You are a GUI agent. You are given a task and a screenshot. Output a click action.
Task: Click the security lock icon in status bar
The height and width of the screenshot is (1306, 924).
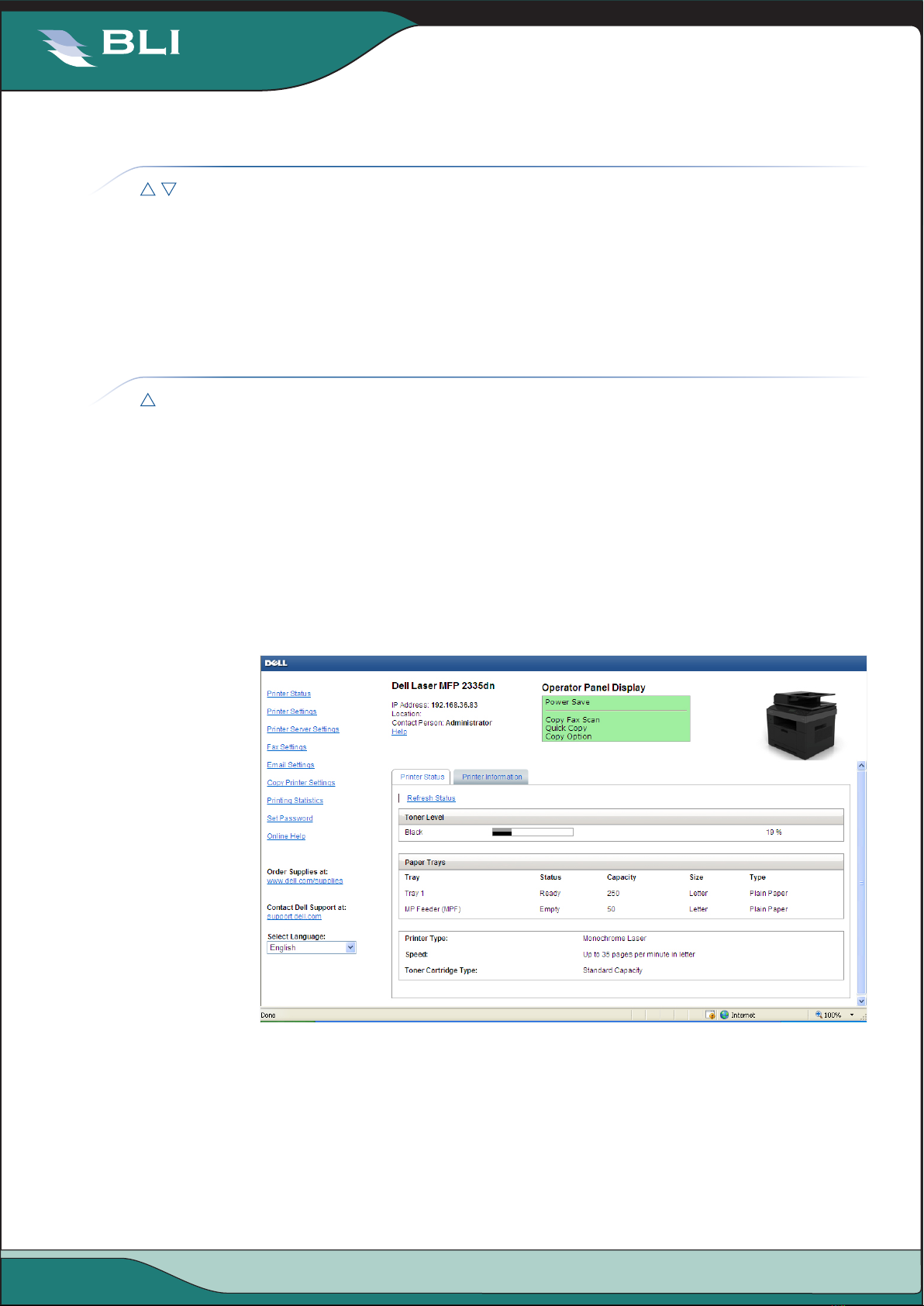click(x=711, y=1015)
